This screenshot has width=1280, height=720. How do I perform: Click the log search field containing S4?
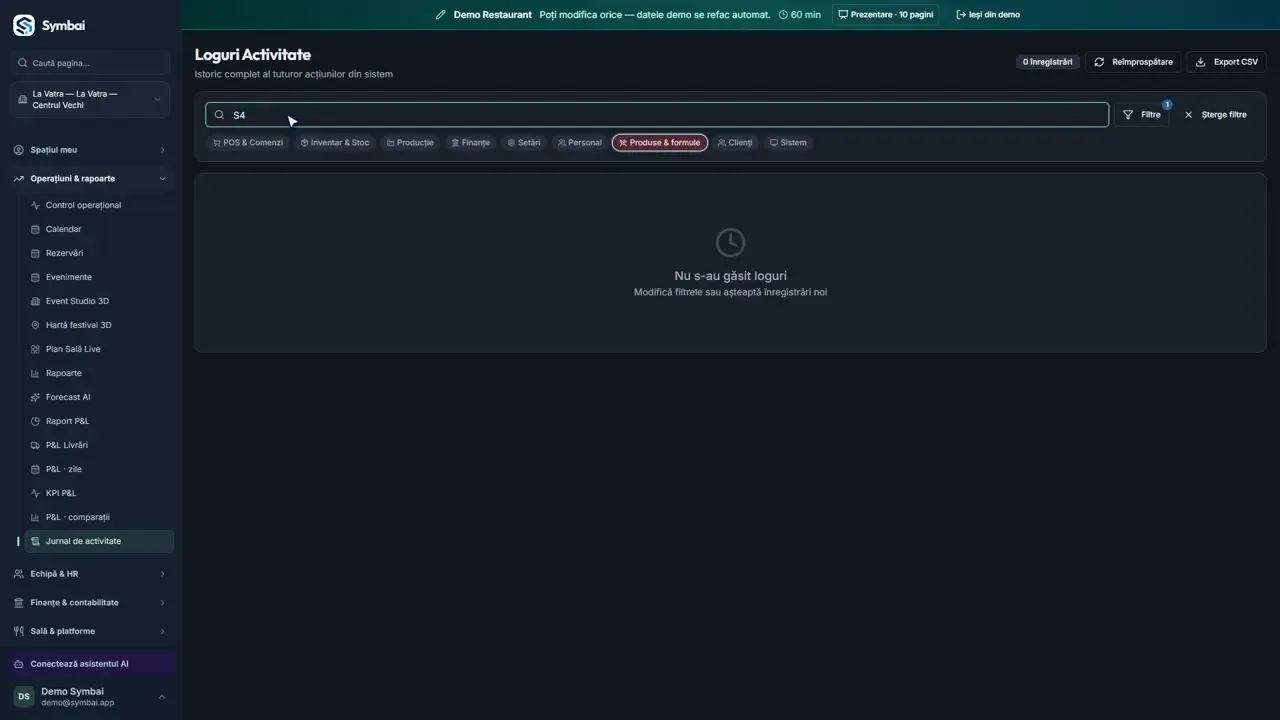(x=657, y=115)
